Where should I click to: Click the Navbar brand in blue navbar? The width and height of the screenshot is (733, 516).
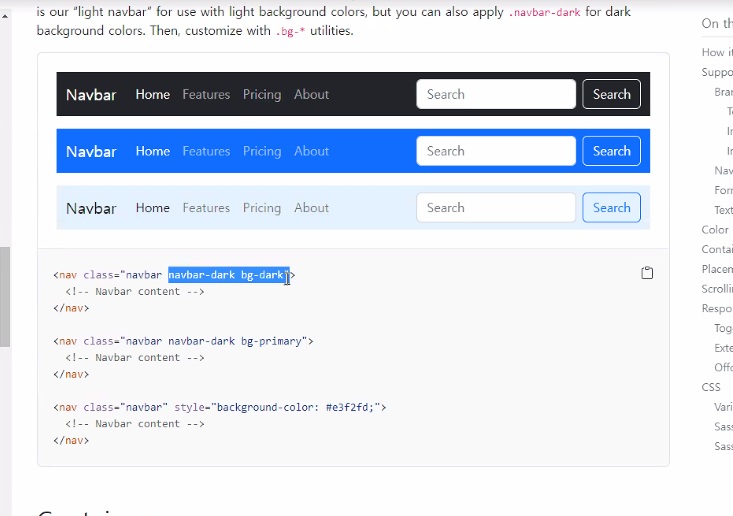tap(91, 151)
